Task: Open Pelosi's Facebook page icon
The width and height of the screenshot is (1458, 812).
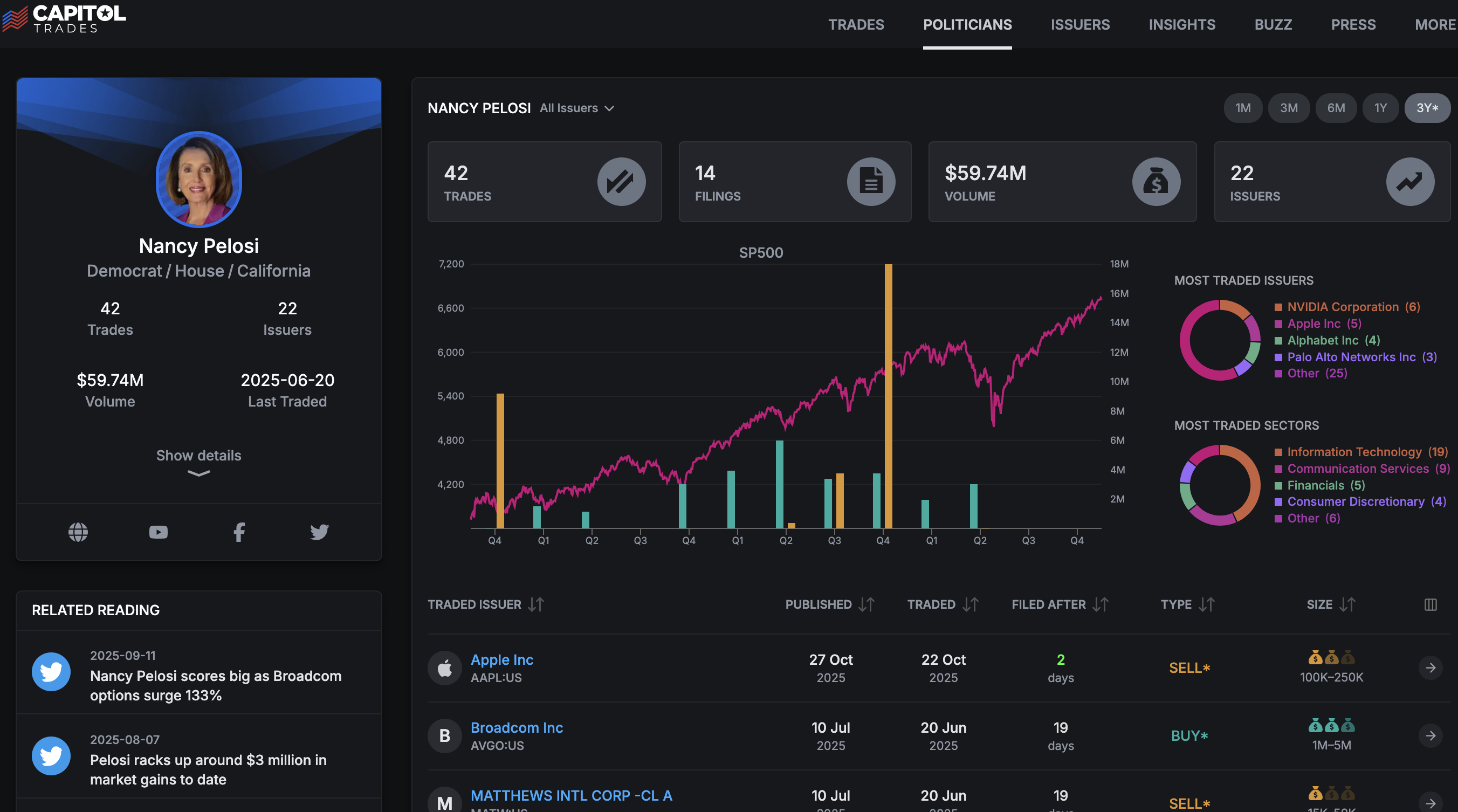Action: tap(239, 532)
